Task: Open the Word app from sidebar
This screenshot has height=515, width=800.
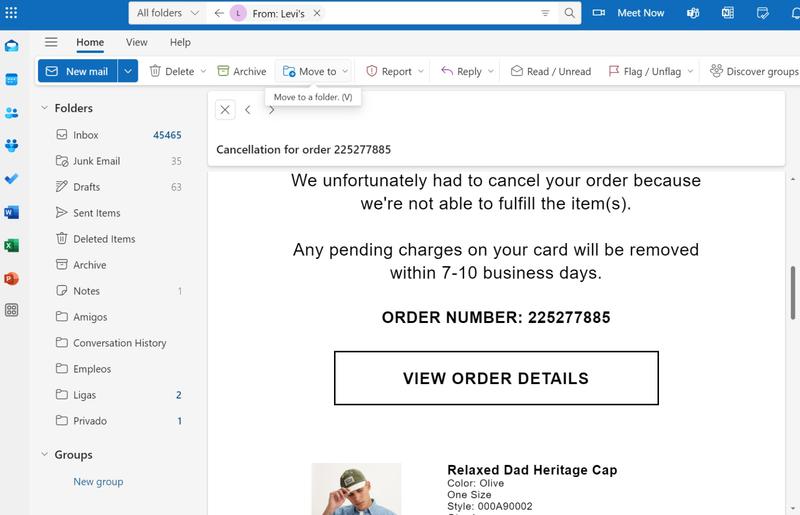Action: coord(11,212)
